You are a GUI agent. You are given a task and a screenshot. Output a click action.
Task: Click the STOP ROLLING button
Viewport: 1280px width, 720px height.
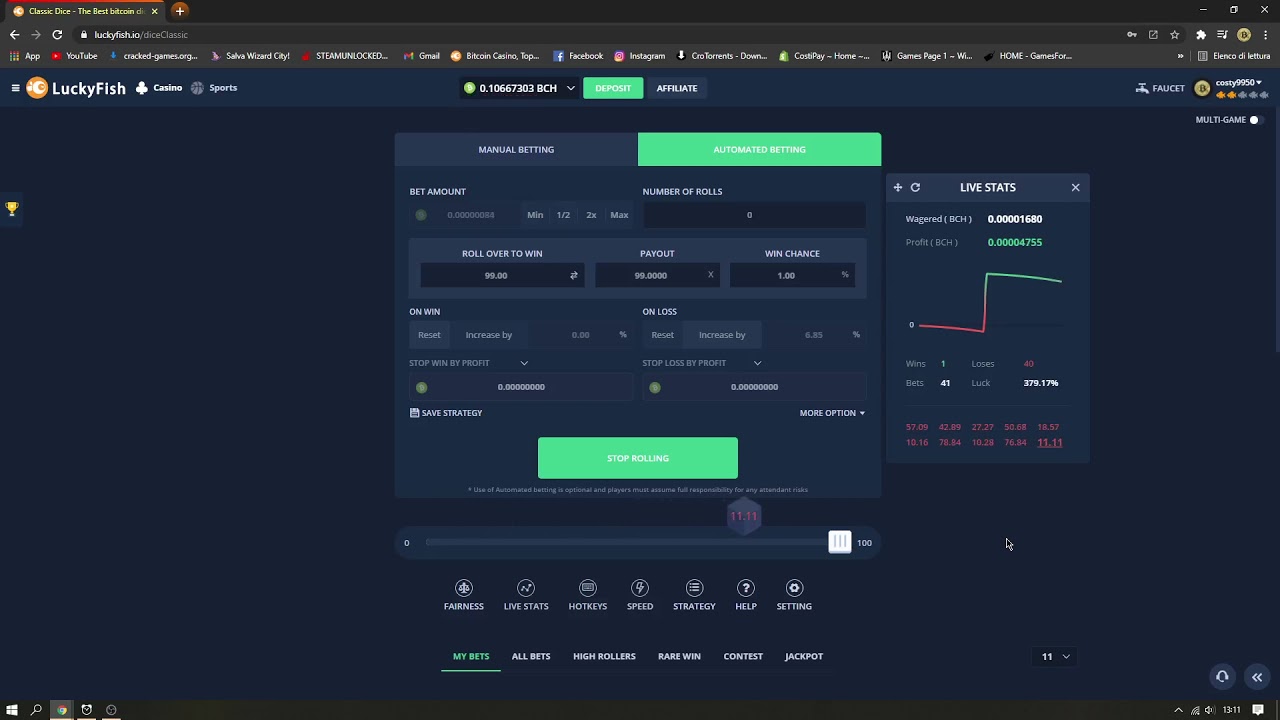point(638,458)
